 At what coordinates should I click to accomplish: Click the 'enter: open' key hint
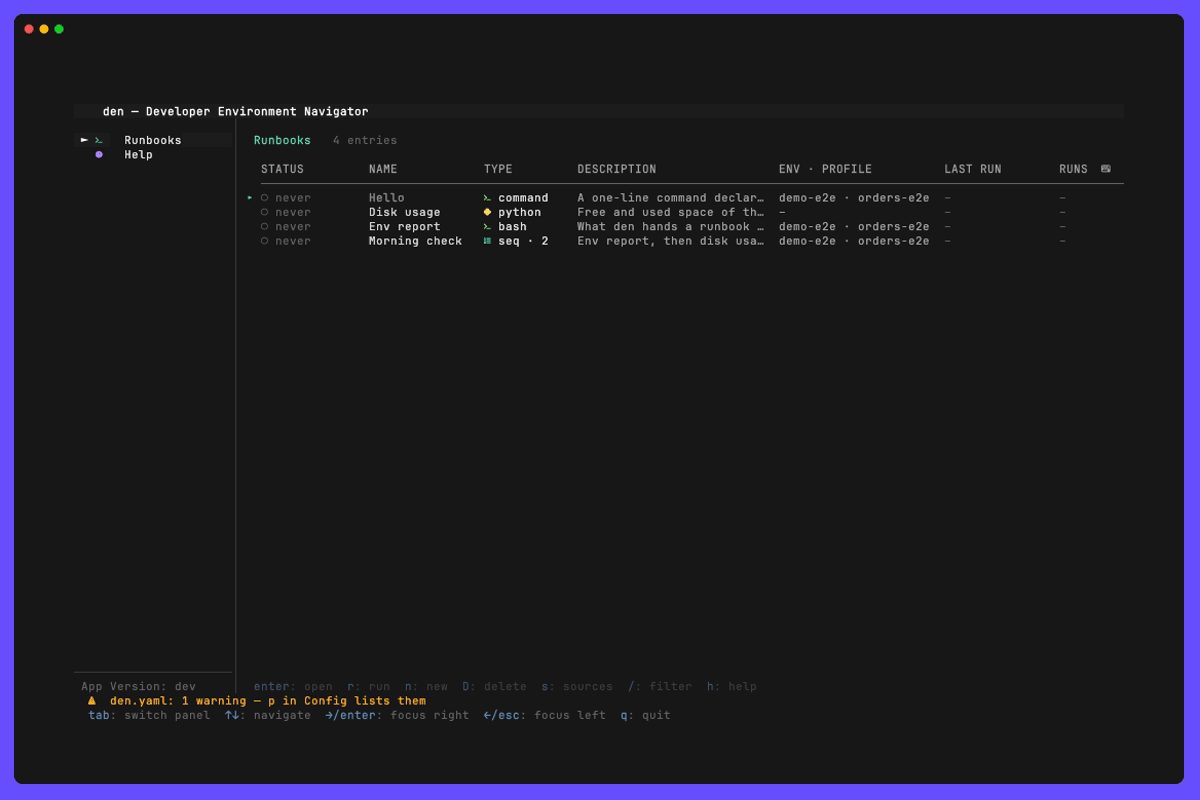[x=293, y=687]
